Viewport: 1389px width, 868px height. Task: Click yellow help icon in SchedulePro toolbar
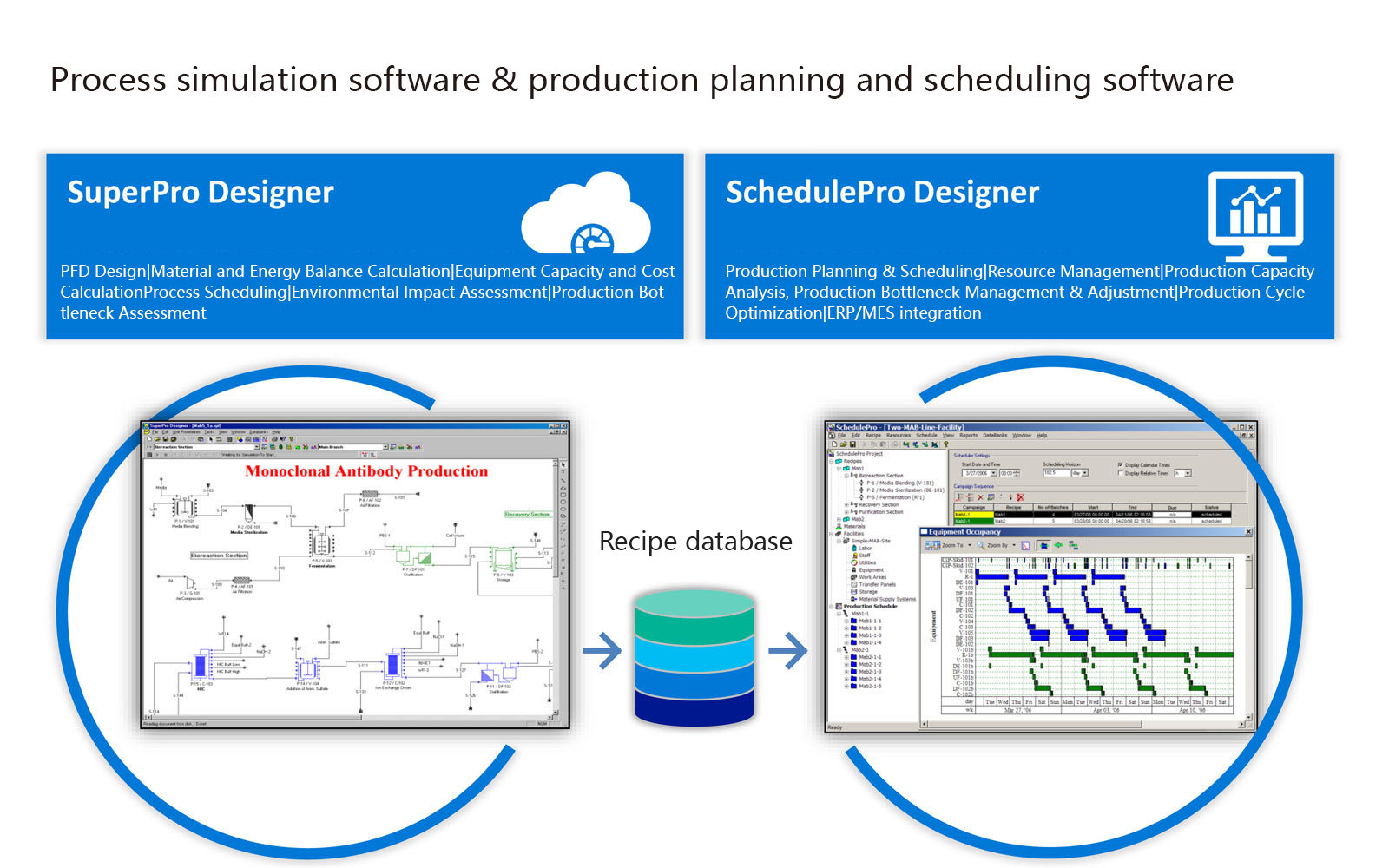click(x=946, y=444)
